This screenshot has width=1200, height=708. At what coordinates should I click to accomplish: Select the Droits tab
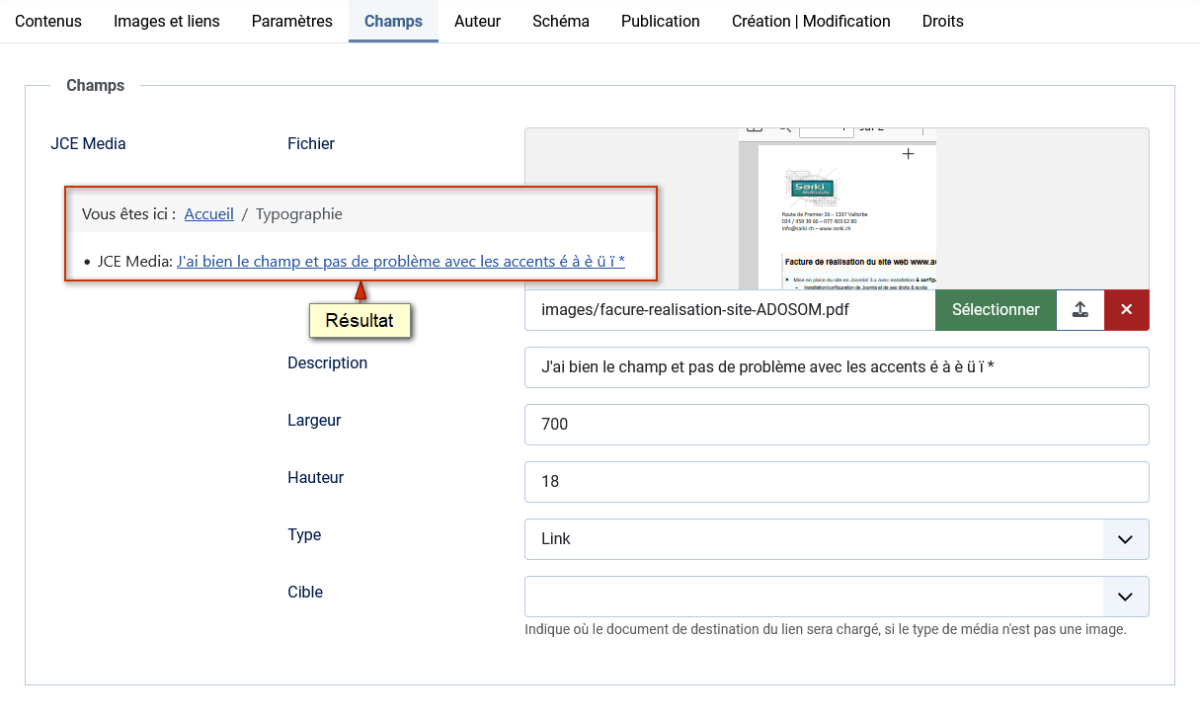943,21
